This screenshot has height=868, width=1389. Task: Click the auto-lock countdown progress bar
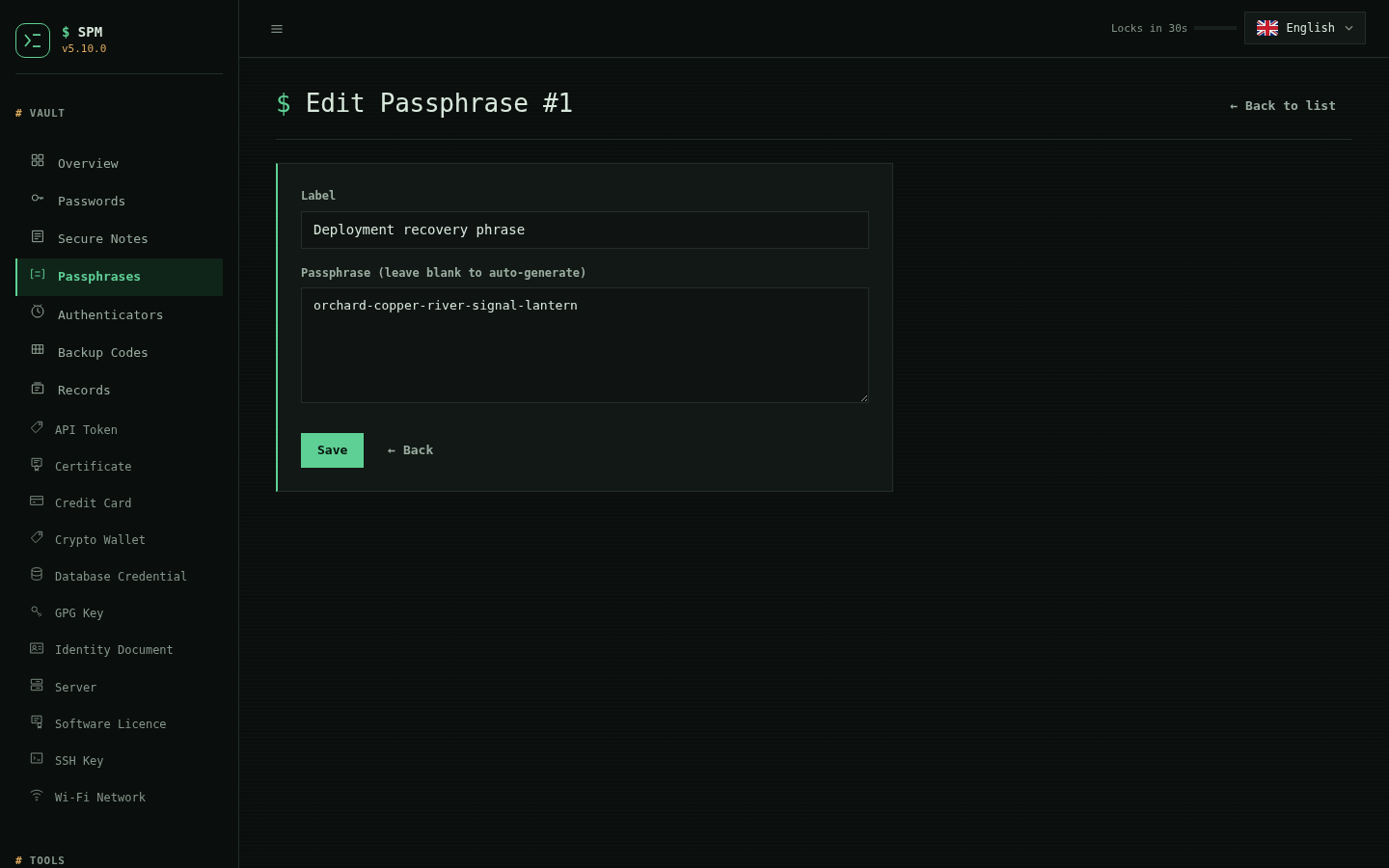[1215, 28]
